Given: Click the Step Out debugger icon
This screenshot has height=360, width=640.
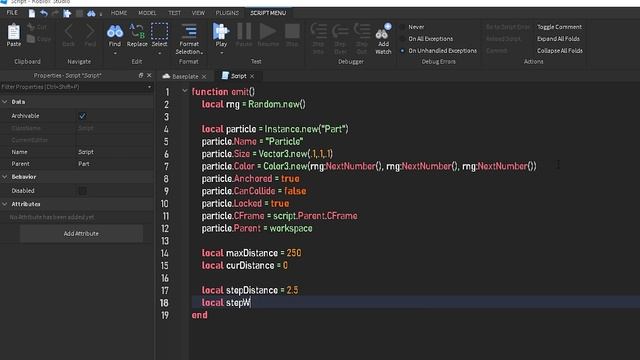Looking at the screenshot, I should point(362,31).
